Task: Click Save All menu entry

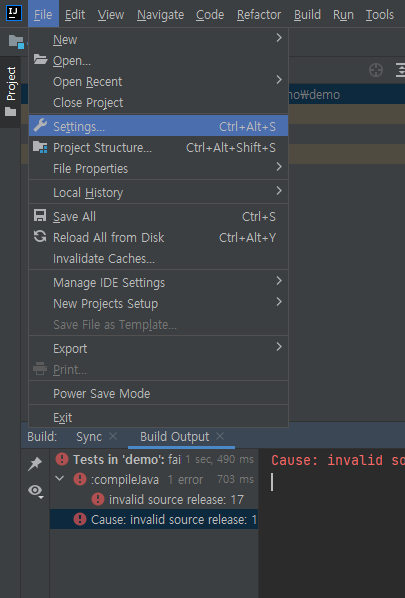Action: point(158,216)
